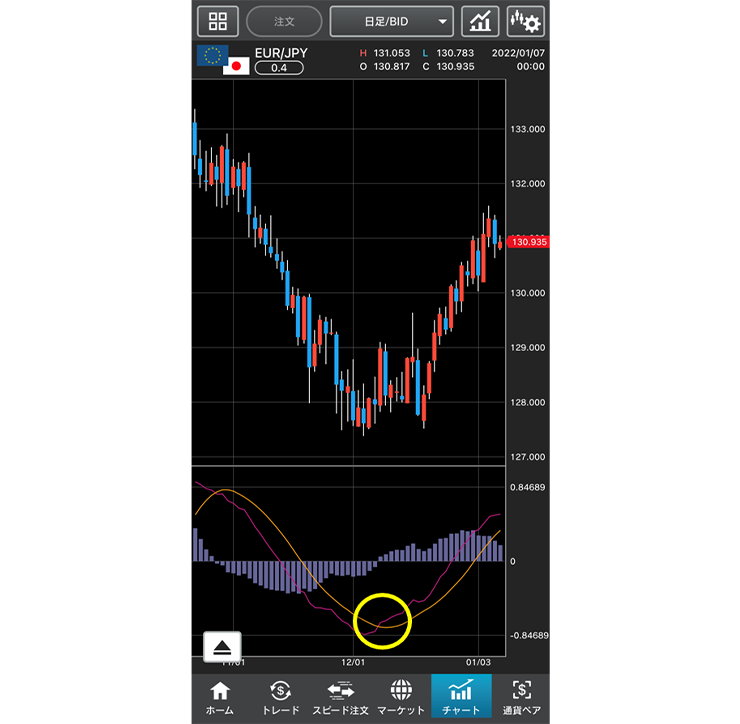Tap the EU and Japan flags icon
740x724 pixels.
pos(223,60)
